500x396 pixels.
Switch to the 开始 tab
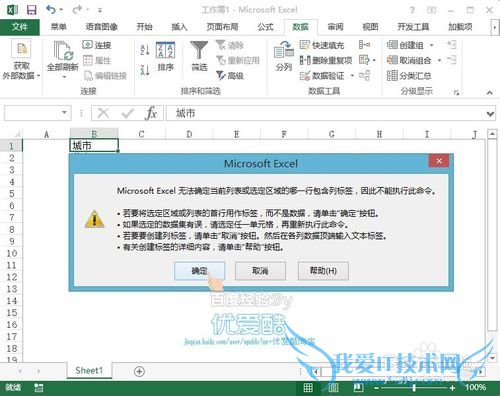(144, 27)
